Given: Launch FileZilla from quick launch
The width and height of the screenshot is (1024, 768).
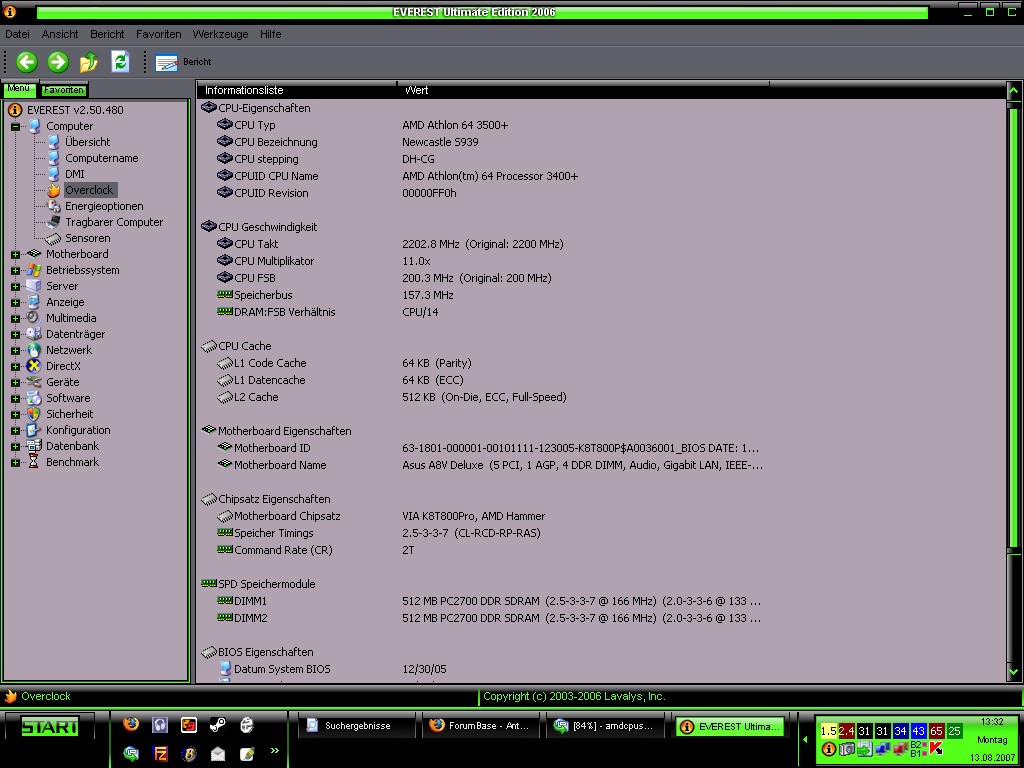Looking at the screenshot, I should coord(160,754).
